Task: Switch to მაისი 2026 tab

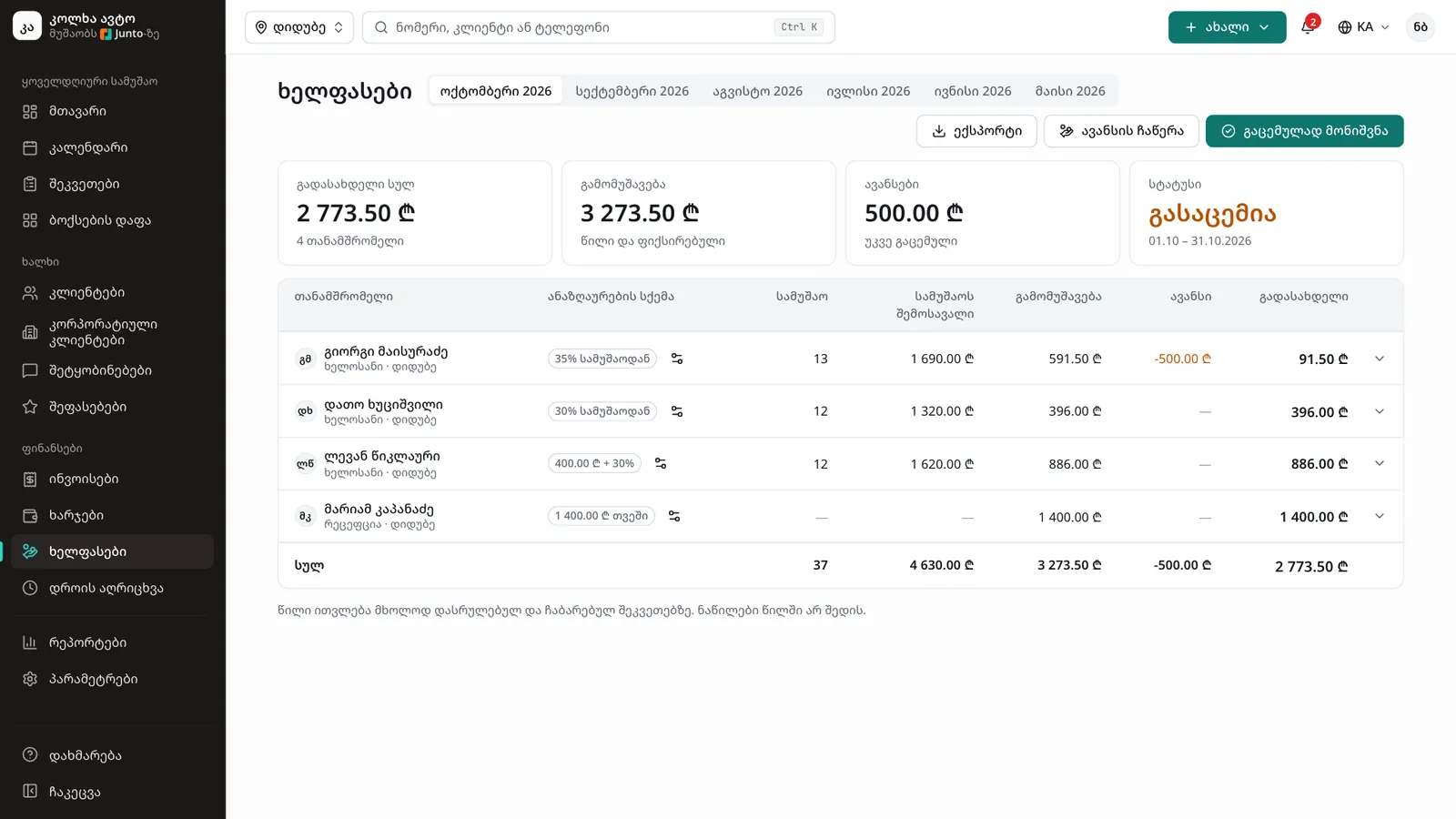Action: 1070,91
